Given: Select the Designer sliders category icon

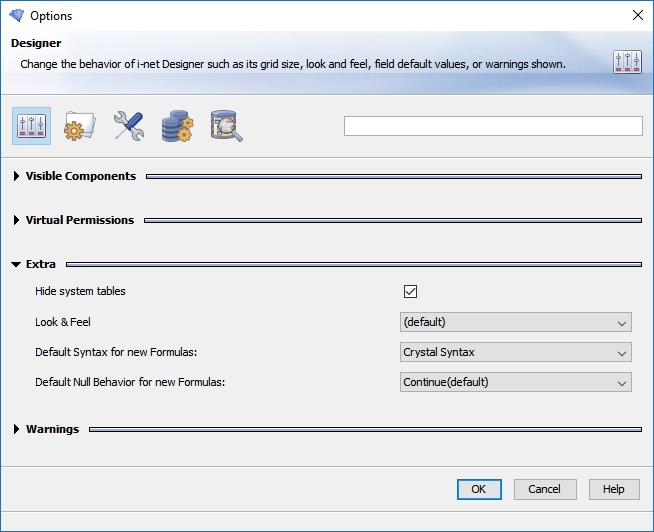Looking at the screenshot, I should tap(32, 126).
